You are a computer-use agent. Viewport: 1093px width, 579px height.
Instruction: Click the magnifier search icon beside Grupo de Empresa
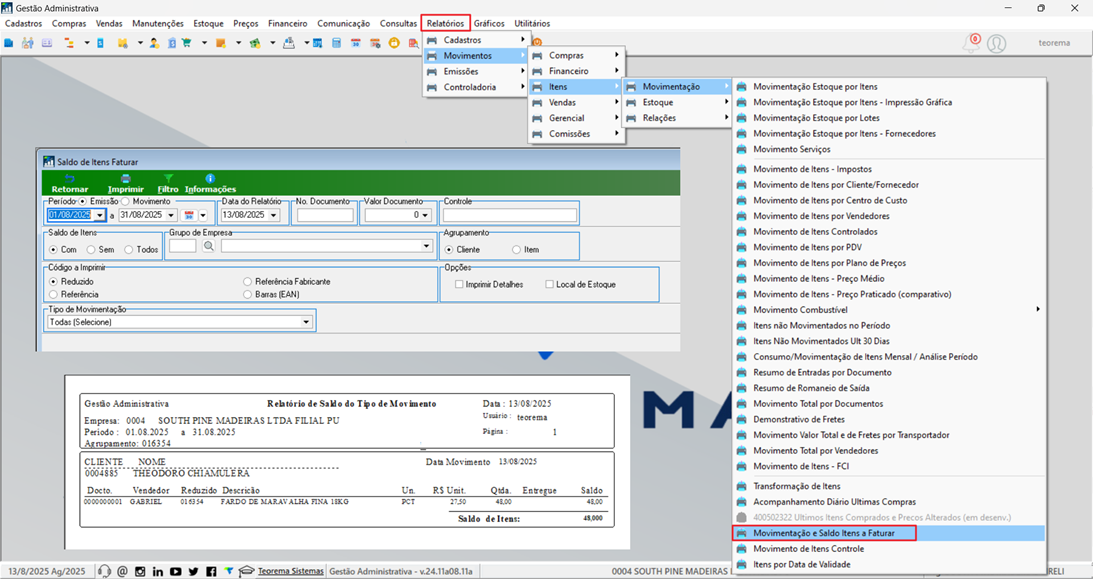coord(208,246)
